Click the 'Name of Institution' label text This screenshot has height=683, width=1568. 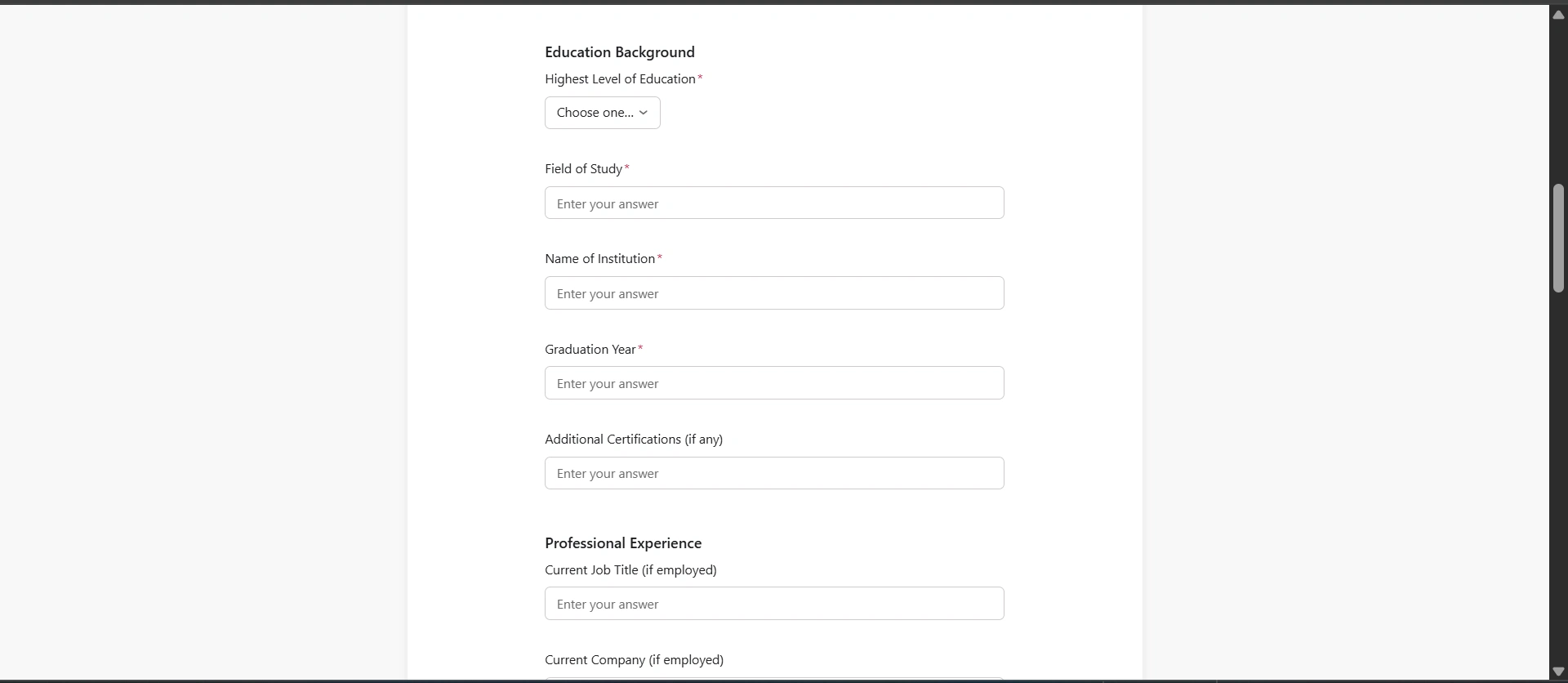[599, 259]
